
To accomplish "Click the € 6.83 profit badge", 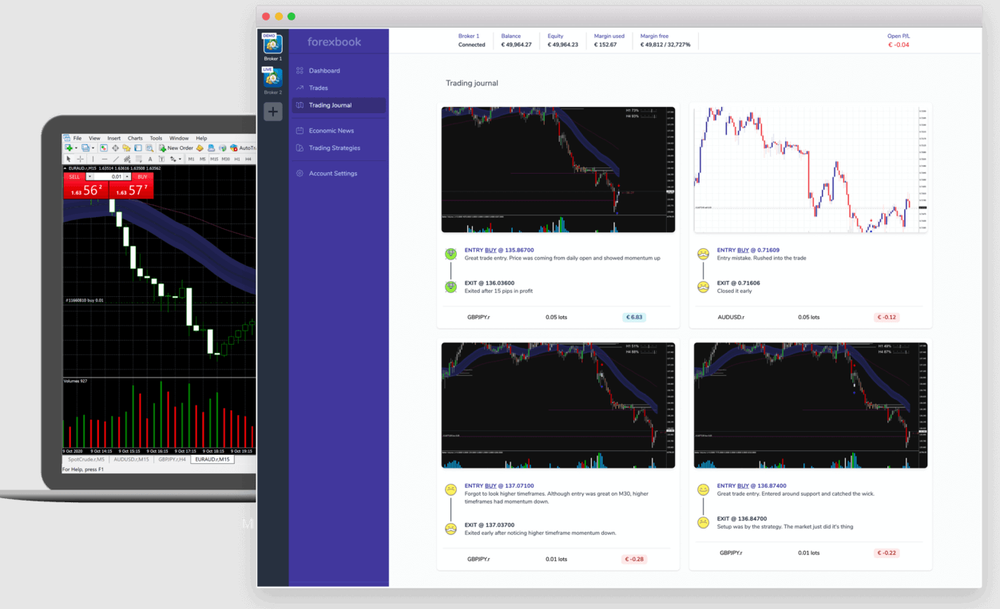I will pos(634,317).
